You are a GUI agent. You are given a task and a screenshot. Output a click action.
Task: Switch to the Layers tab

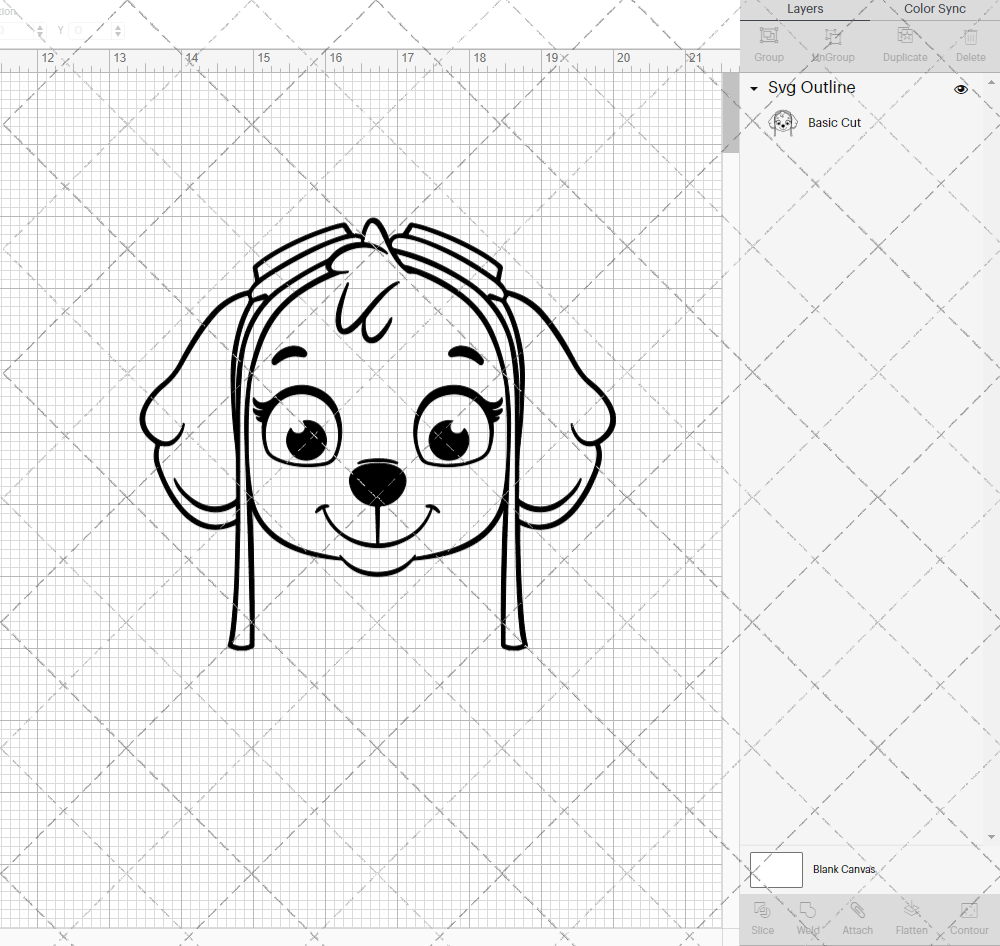pos(805,9)
